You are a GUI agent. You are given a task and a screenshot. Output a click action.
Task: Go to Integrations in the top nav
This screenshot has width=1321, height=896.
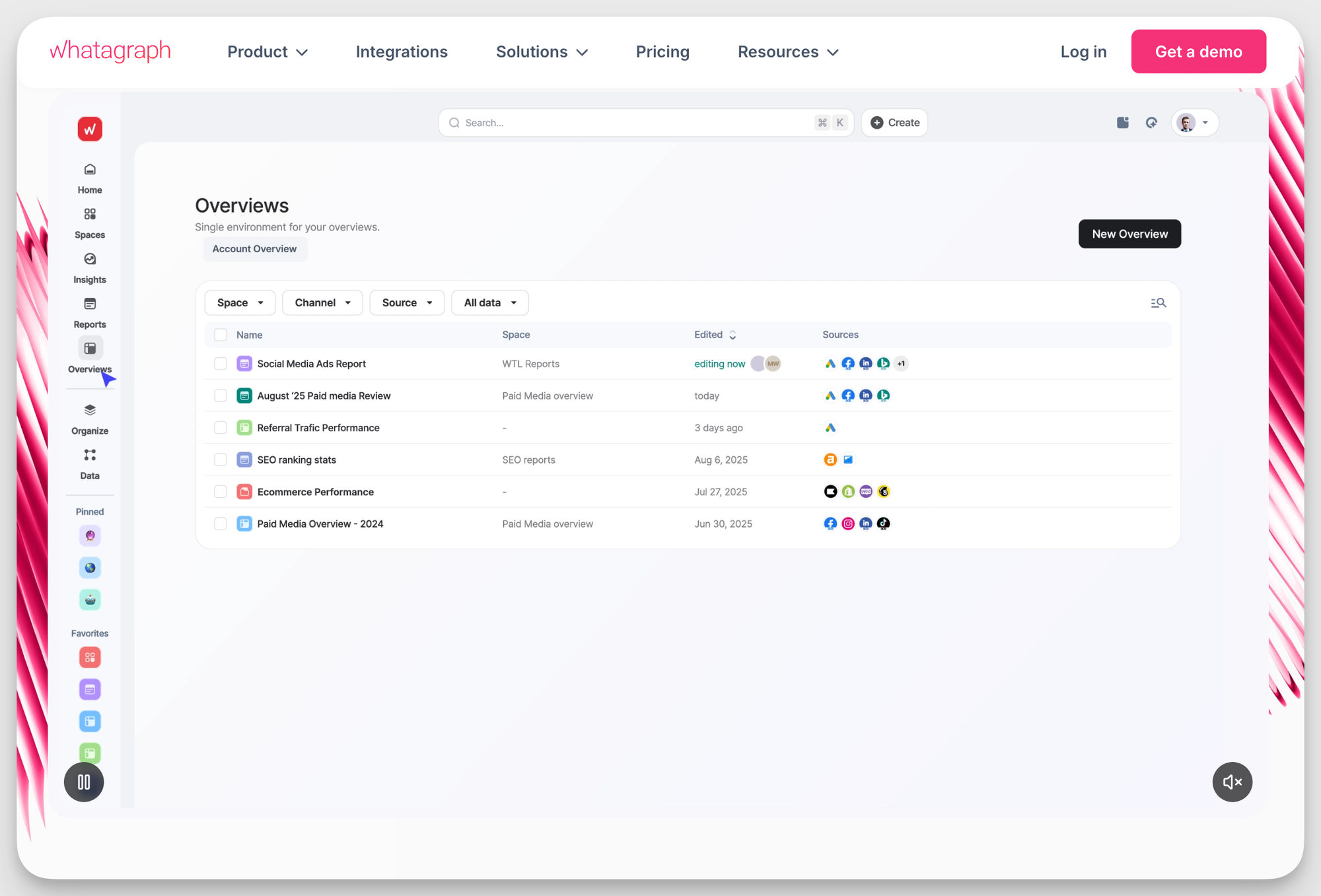(x=402, y=52)
